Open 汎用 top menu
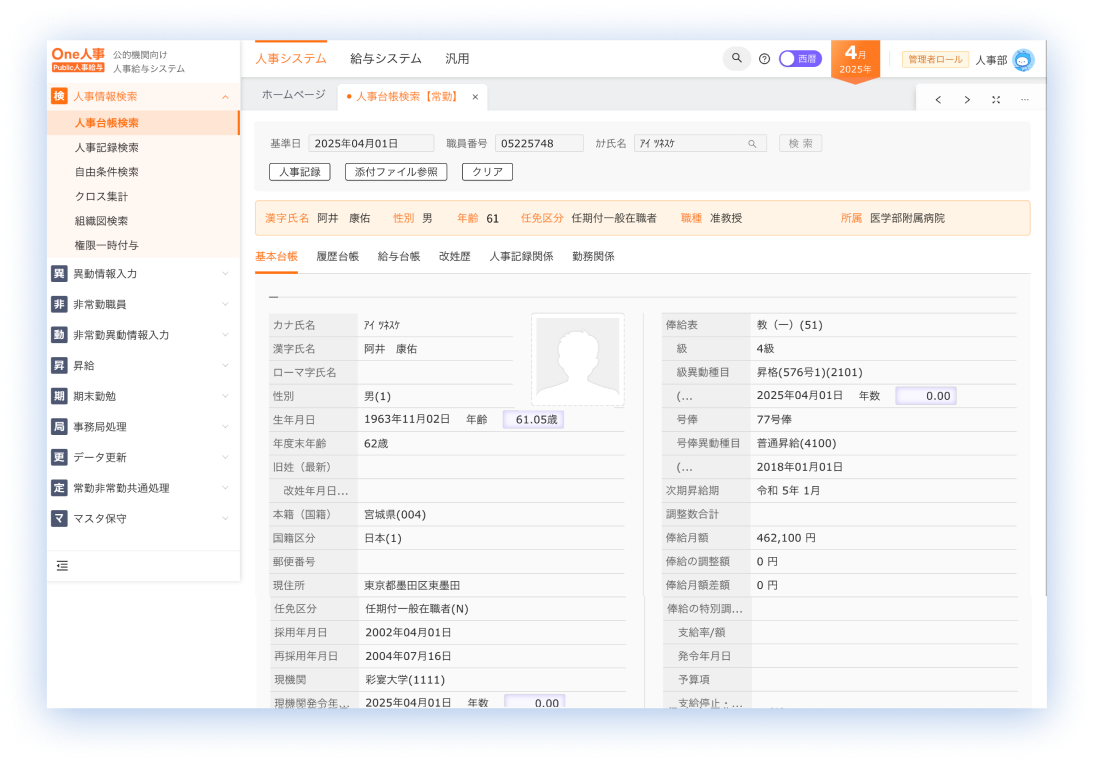The height and width of the screenshot is (762, 1094). [457, 59]
